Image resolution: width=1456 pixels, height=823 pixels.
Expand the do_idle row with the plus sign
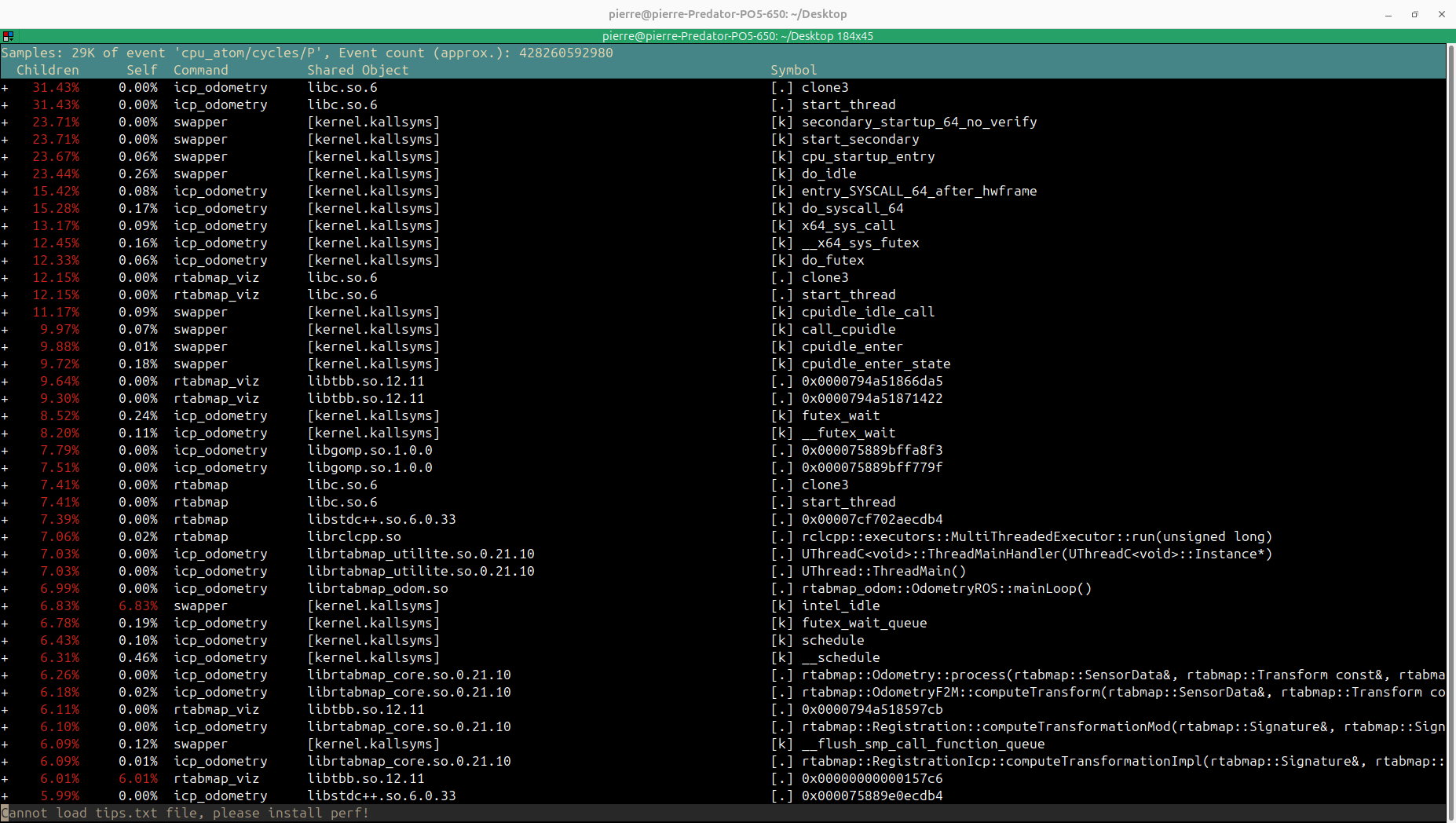(5, 174)
